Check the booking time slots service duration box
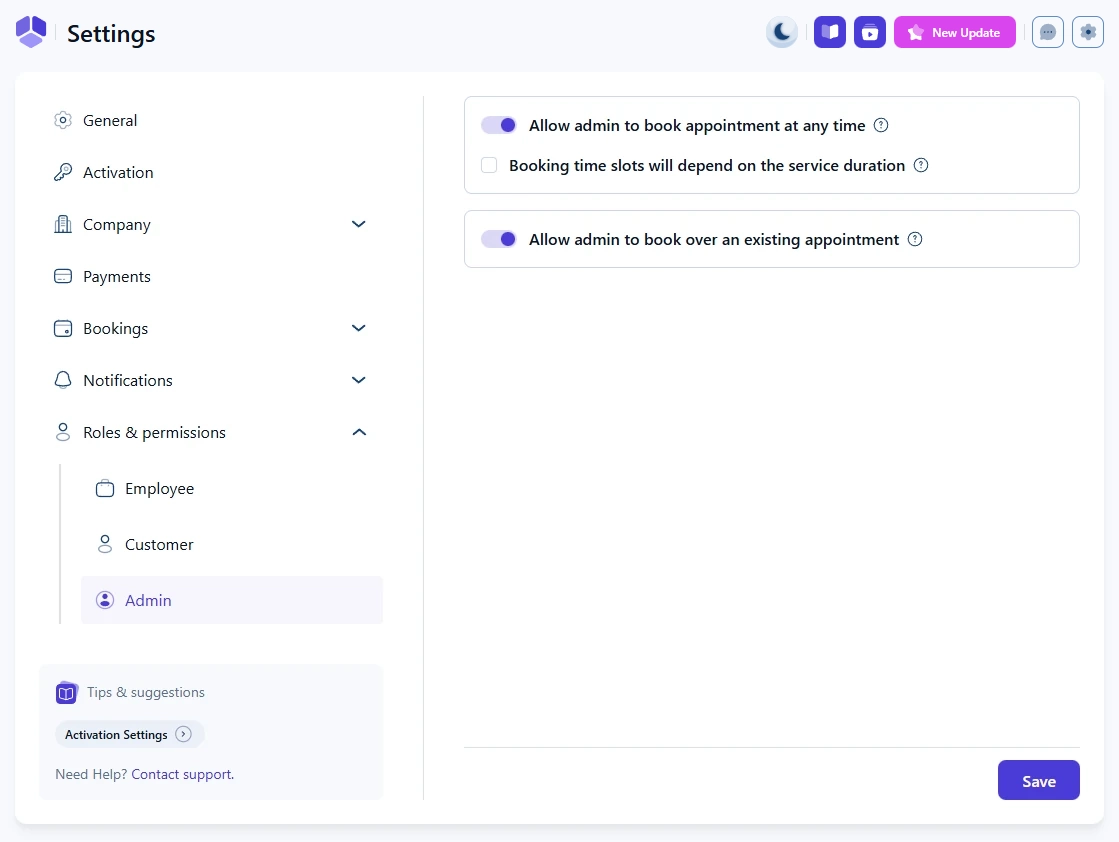 pyautogui.click(x=489, y=165)
